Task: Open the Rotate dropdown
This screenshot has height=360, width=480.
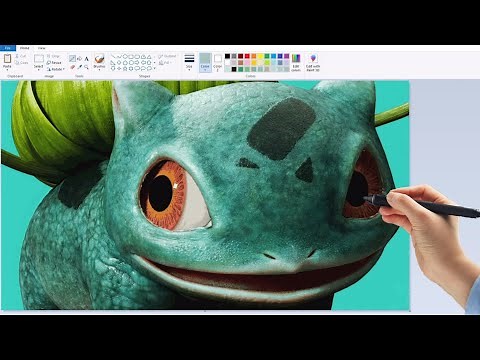Action: [x=56, y=69]
